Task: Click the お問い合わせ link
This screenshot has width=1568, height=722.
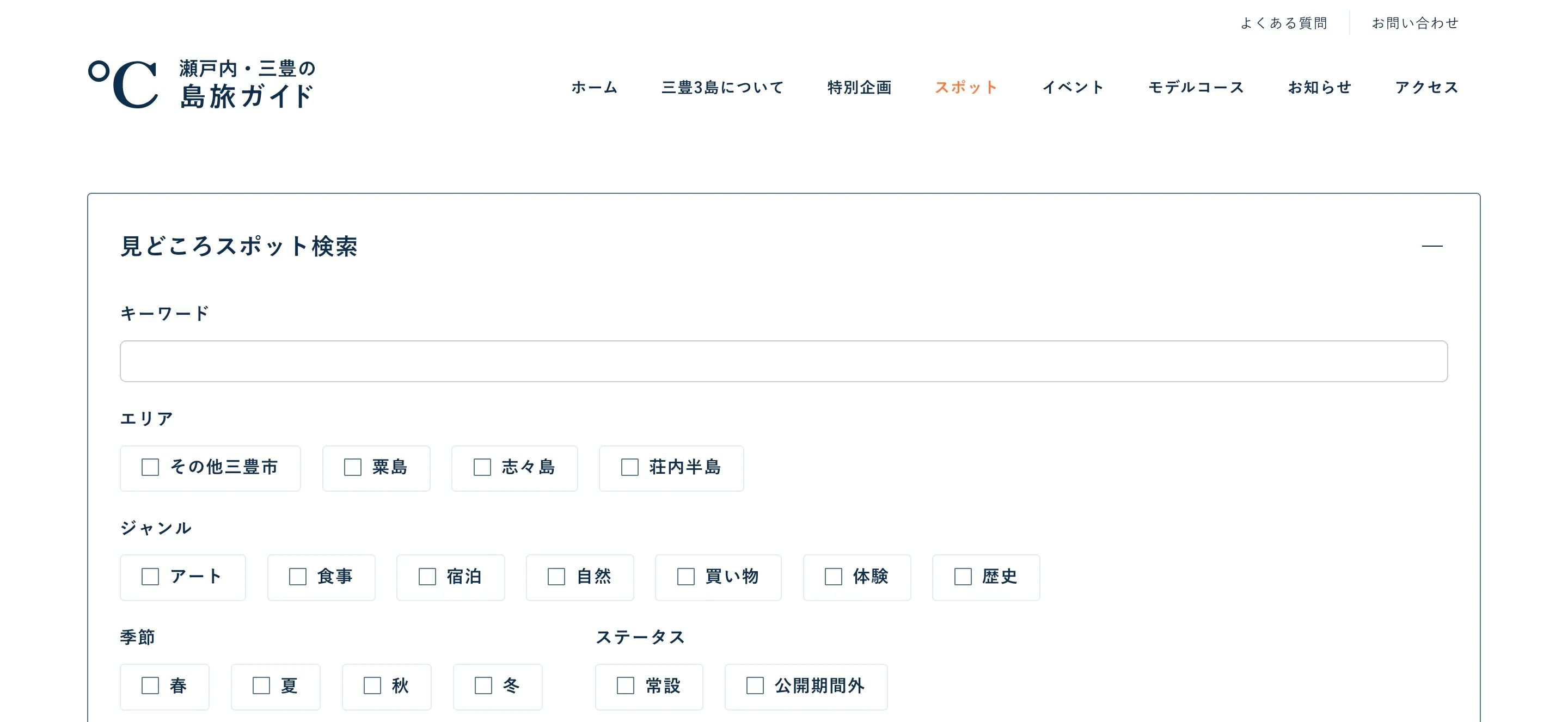Action: point(1414,23)
